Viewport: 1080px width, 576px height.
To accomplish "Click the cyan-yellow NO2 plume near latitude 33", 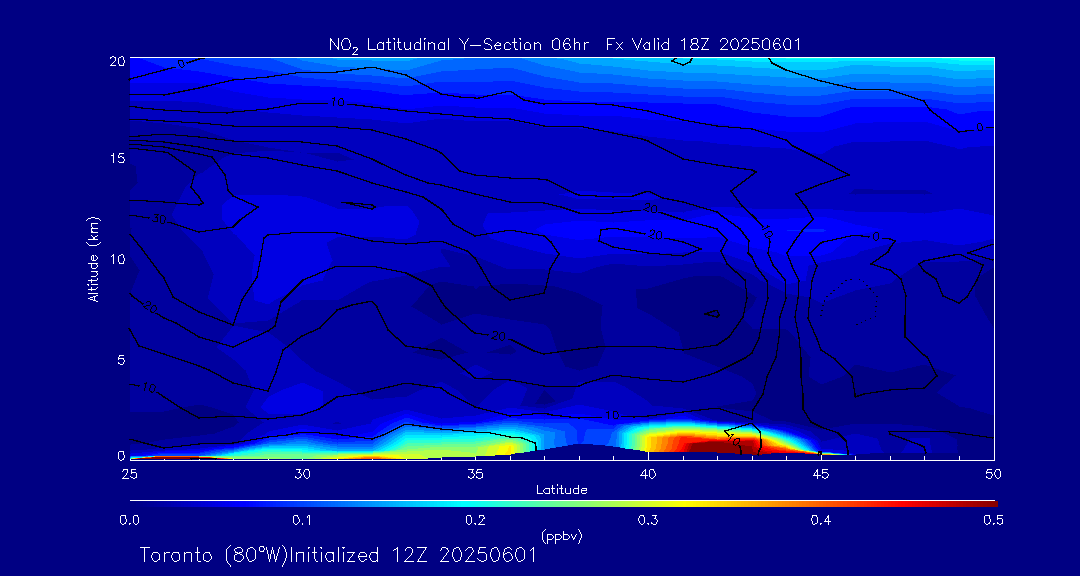I will point(440,440).
